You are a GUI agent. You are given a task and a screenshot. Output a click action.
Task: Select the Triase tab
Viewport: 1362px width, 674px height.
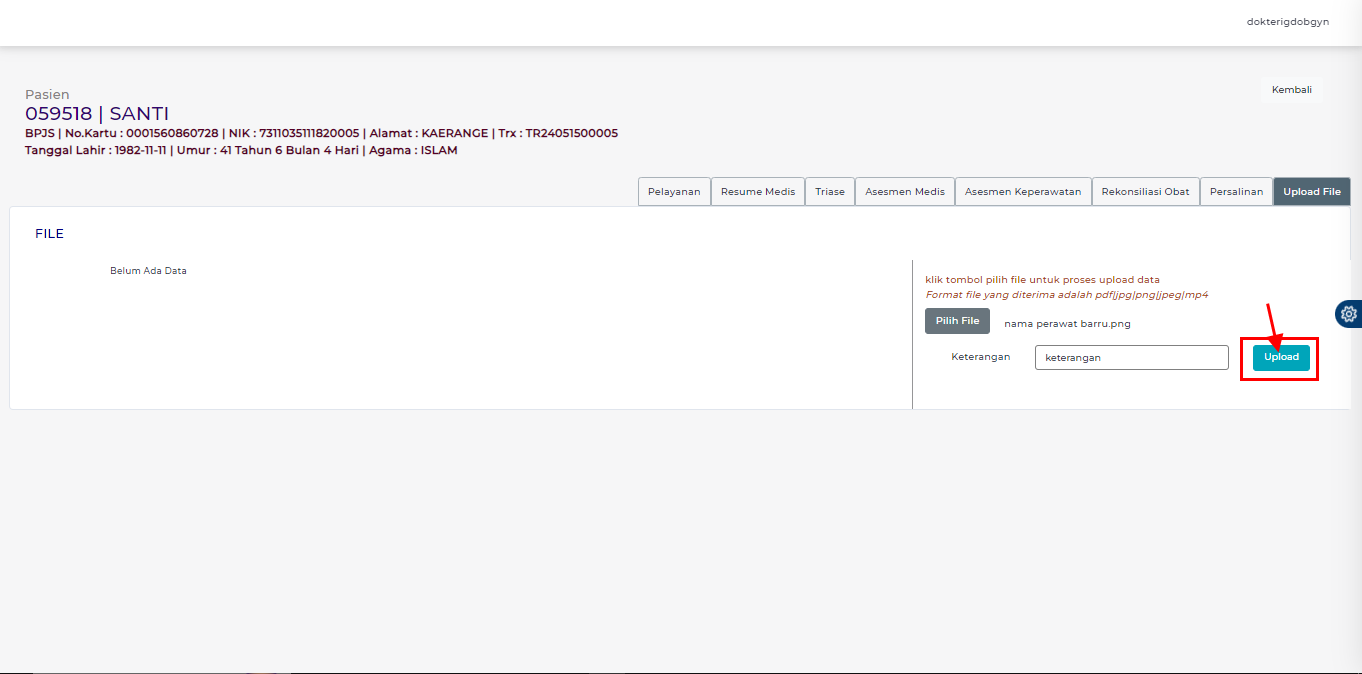830,192
